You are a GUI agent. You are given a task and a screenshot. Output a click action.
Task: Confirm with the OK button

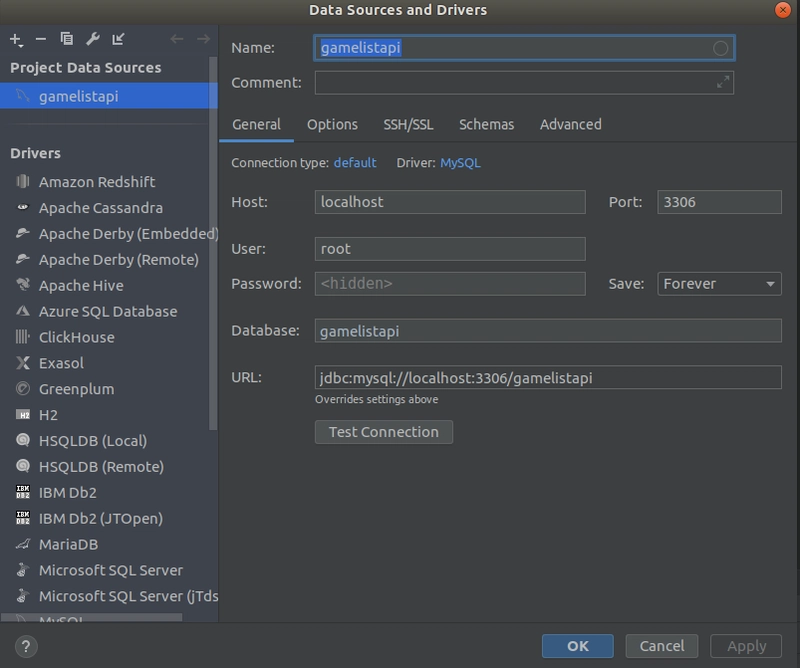pos(578,646)
